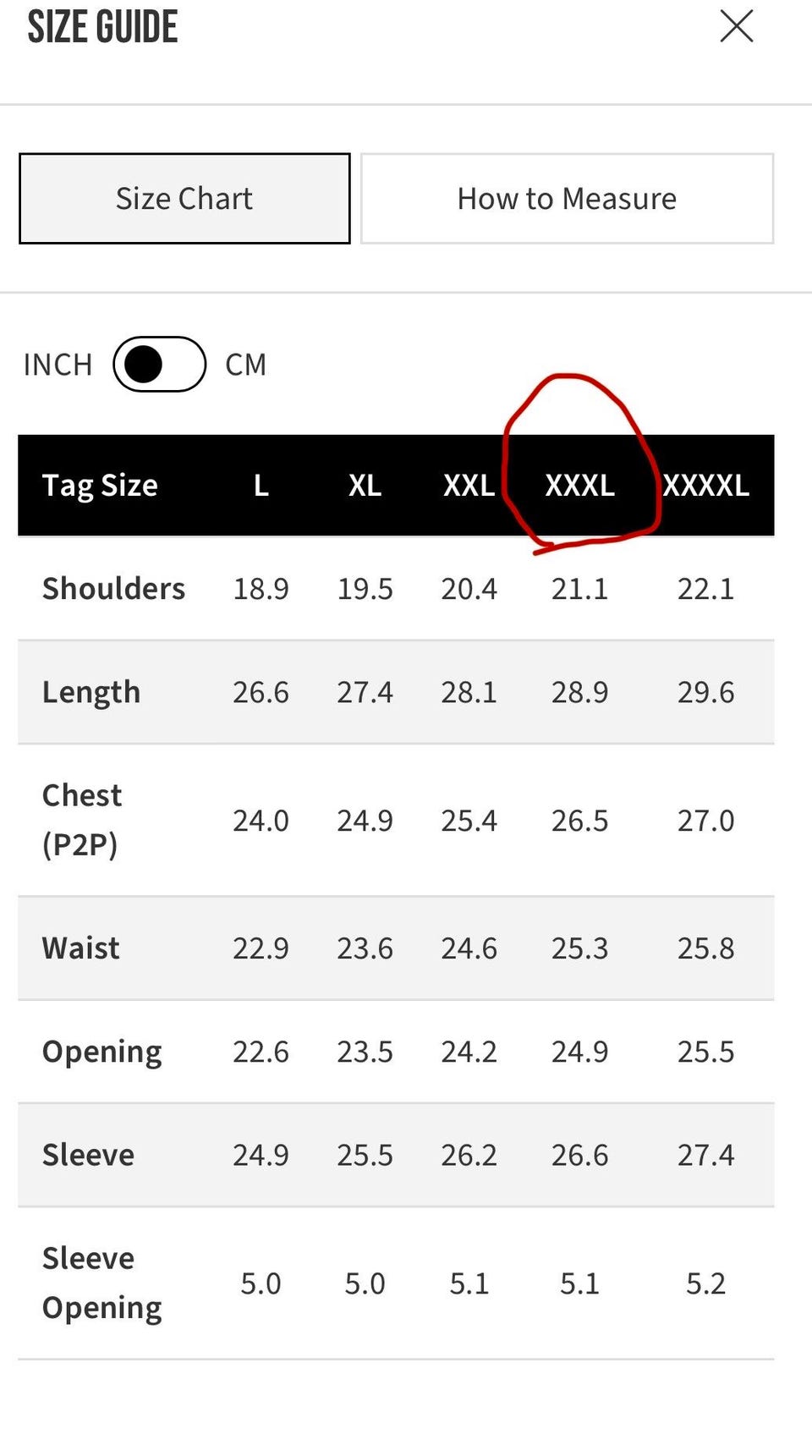Screen dimensions: 812x1456
Task: Close the Size Guide panel
Action: coord(737,26)
